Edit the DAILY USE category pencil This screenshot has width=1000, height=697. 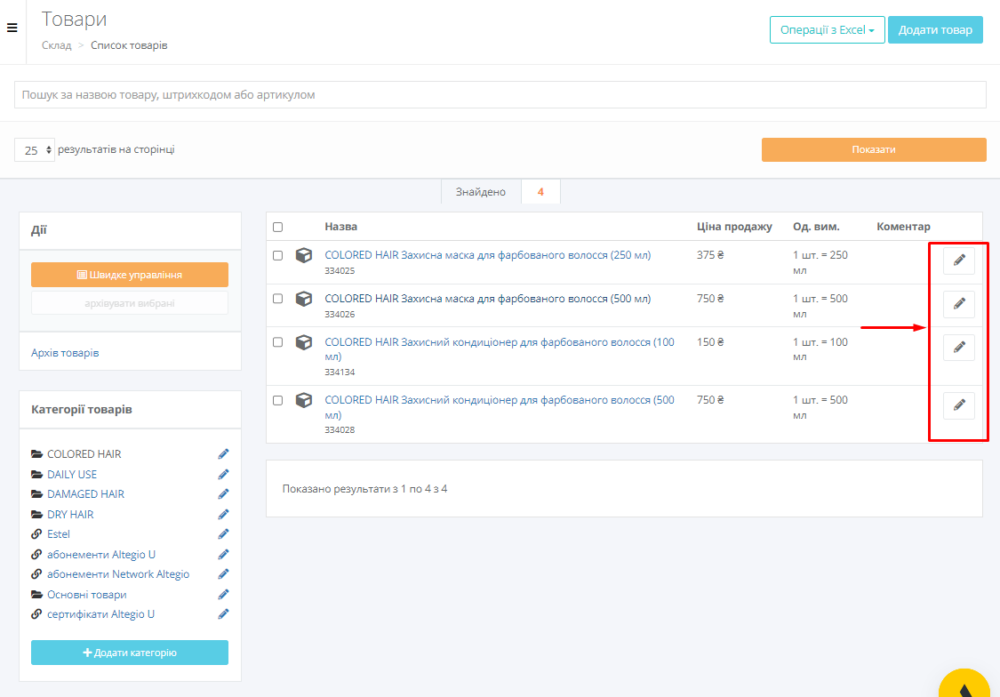pyautogui.click(x=223, y=474)
